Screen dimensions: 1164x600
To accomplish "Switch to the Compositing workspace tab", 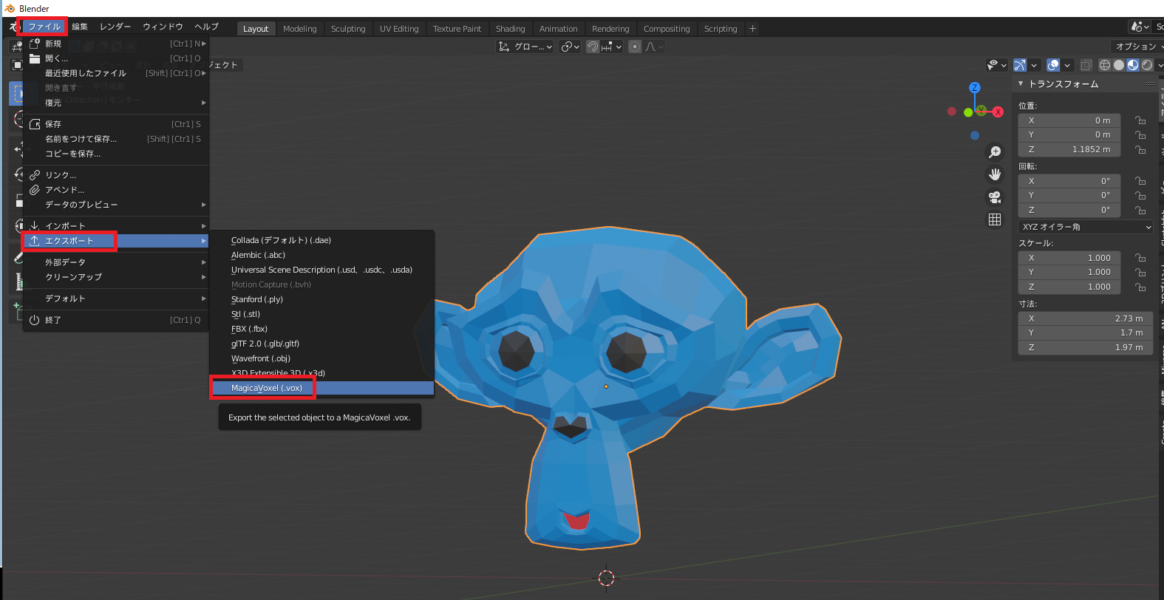I will [667, 29].
